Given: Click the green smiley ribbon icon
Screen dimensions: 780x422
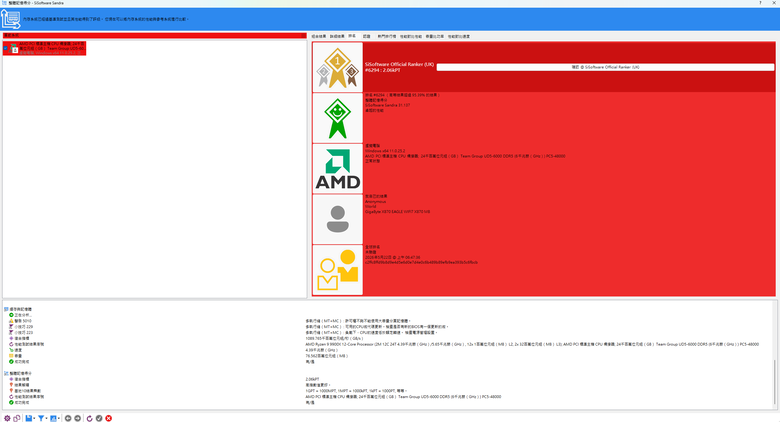Looking at the screenshot, I should [337, 118].
